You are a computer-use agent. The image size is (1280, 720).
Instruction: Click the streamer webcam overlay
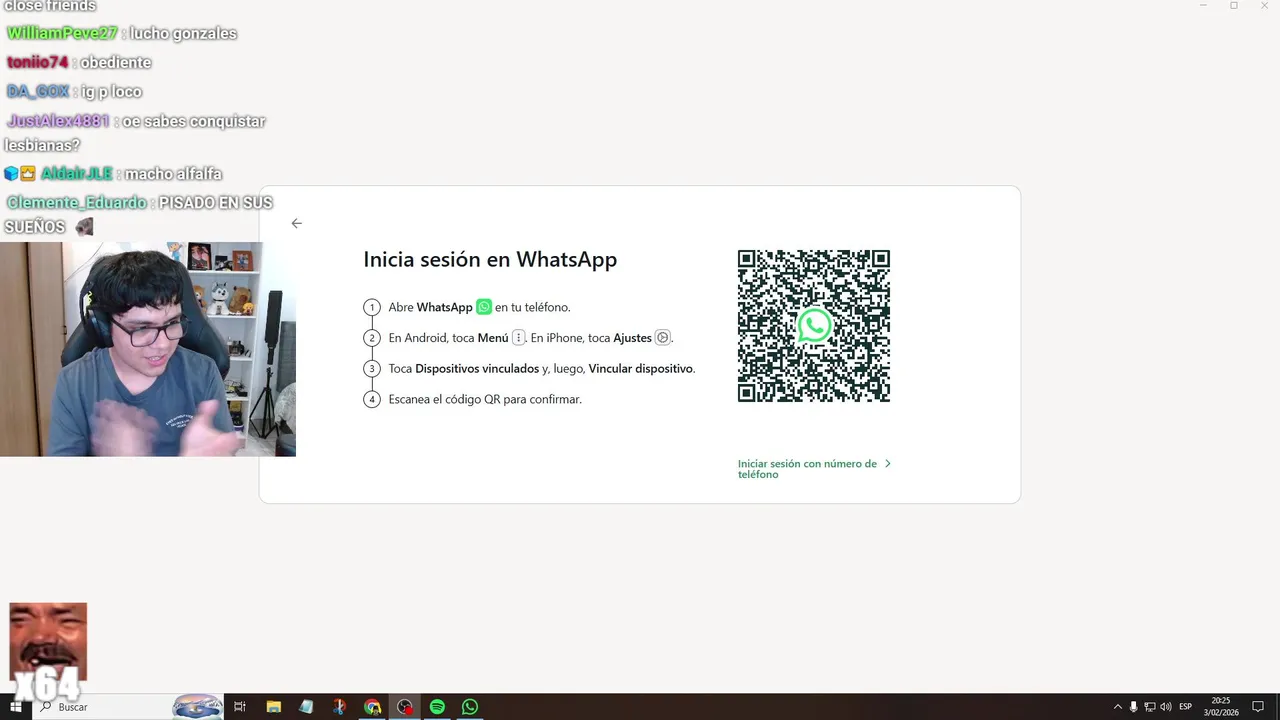[148, 349]
